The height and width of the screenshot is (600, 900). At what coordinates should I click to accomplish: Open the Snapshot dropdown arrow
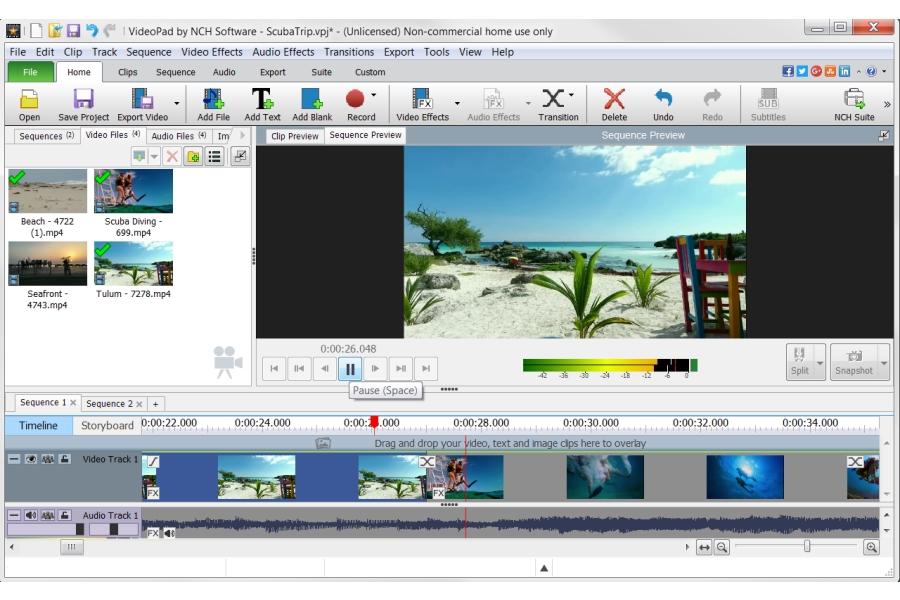click(x=882, y=362)
